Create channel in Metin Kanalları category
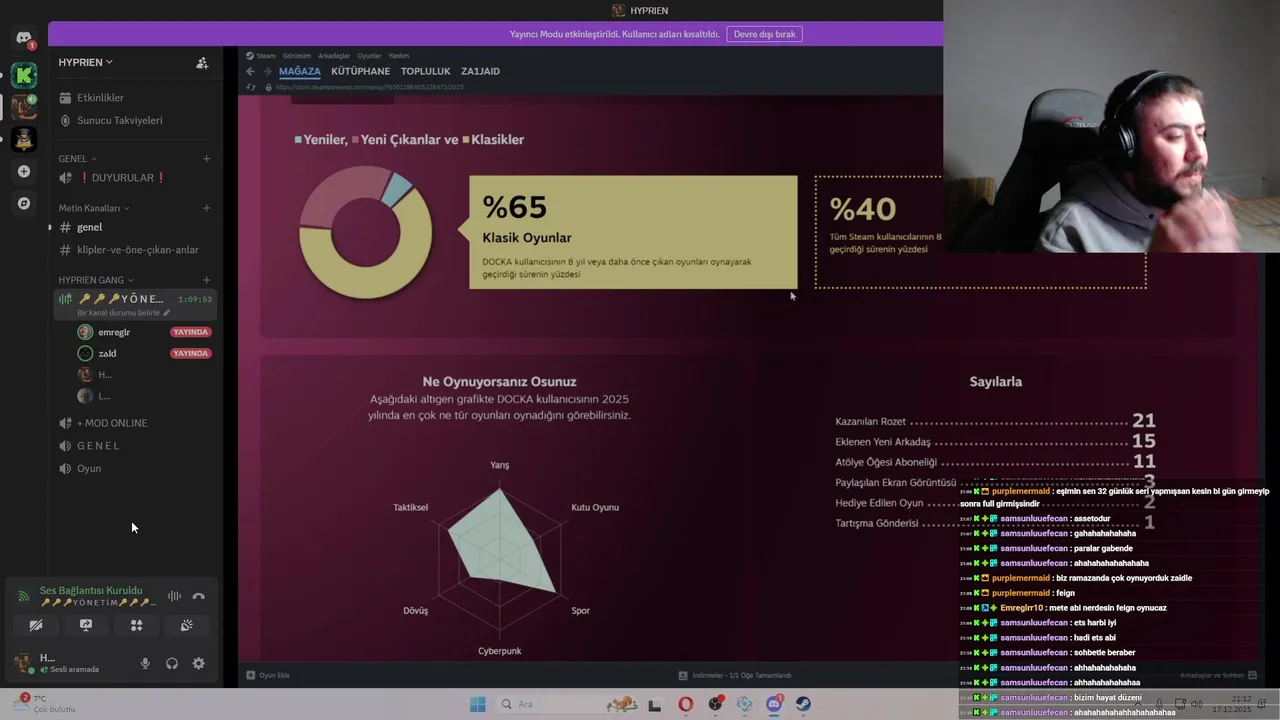Screen dimensions: 1280x720 (x=207, y=208)
